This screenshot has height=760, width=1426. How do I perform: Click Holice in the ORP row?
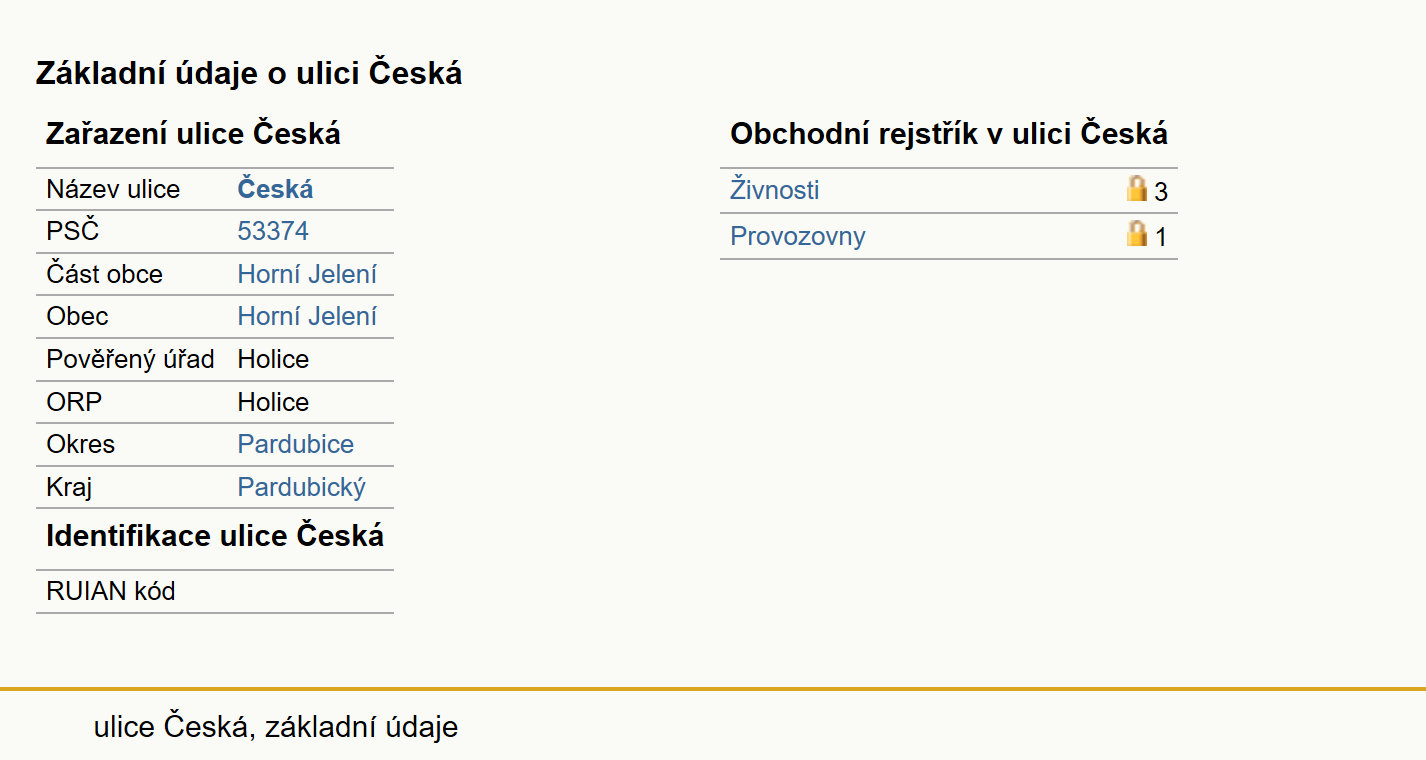(x=273, y=402)
